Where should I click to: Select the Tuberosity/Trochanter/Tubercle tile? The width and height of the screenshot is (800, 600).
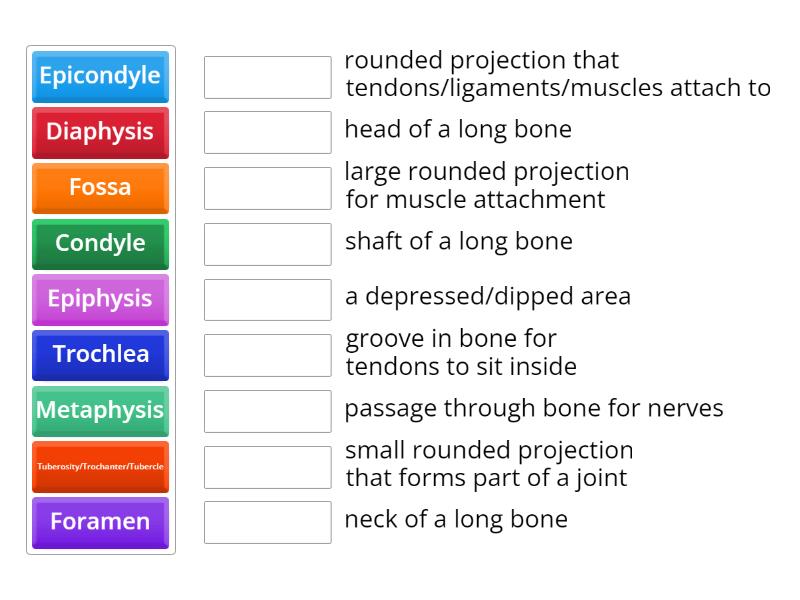100,466
